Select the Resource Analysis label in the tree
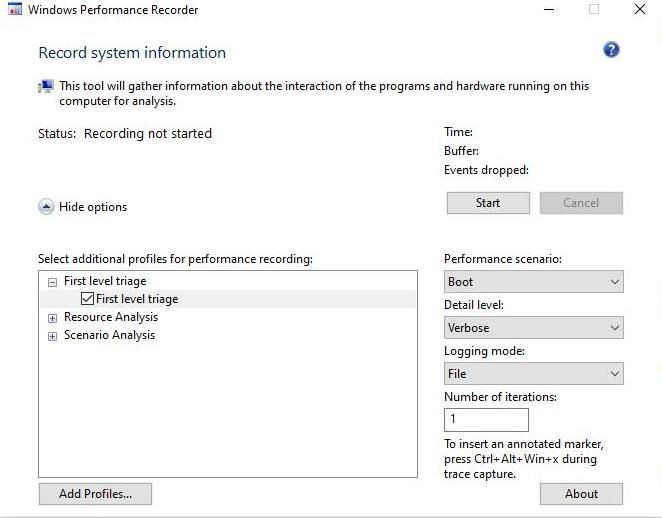The width and height of the screenshot is (662, 518). click(111, 317)
